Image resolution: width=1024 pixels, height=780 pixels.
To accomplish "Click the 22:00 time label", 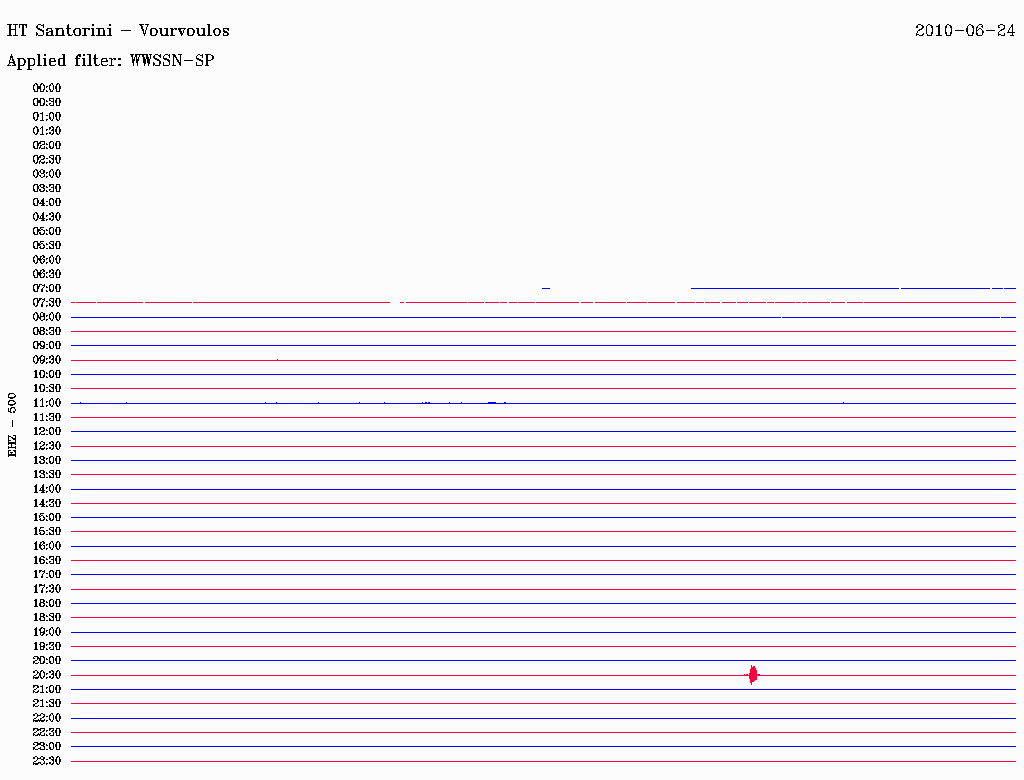I will tap(47, 718).
